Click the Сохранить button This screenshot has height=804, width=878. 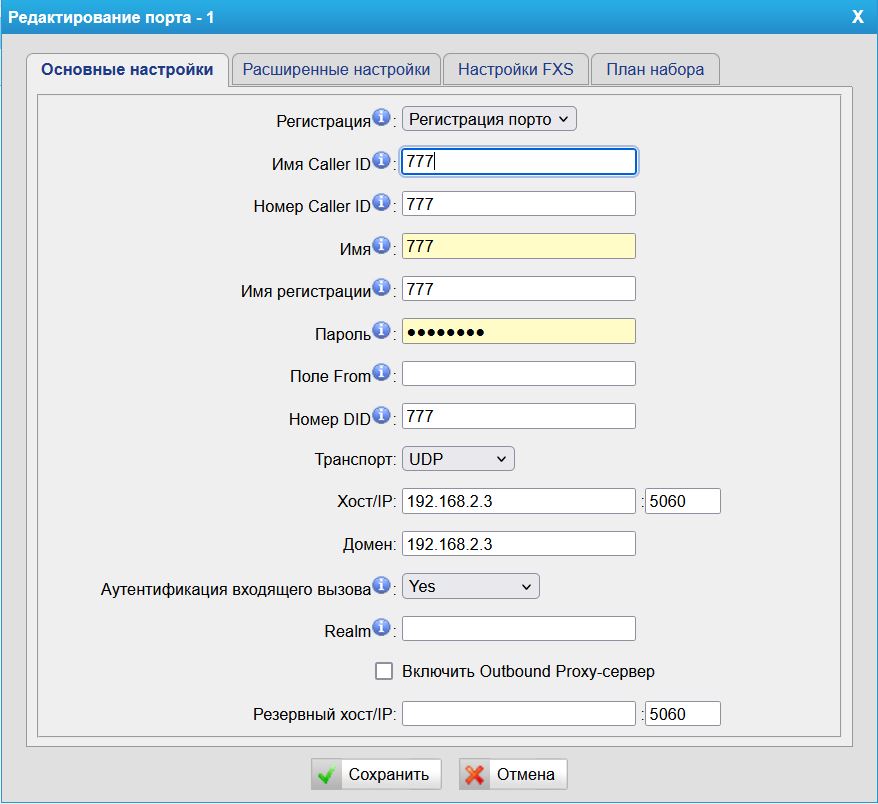click(x=376, y=774)
